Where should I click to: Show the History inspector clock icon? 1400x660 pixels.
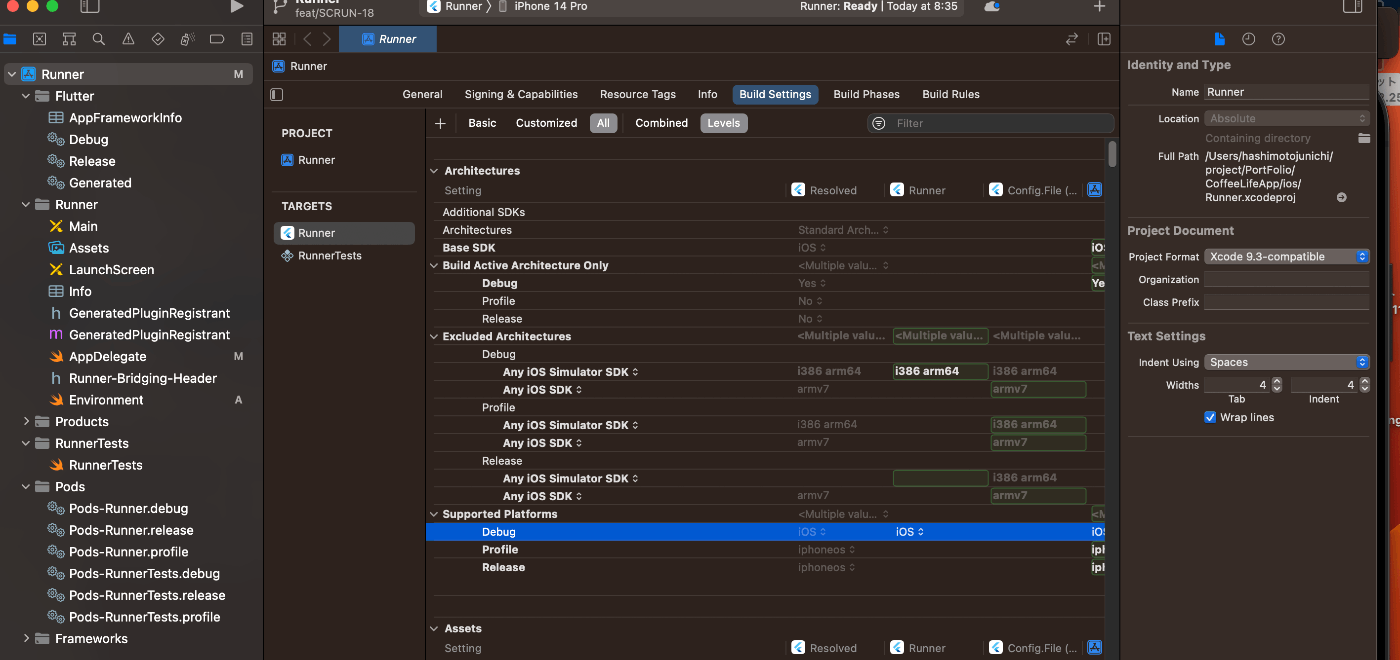click(1249, 39)
